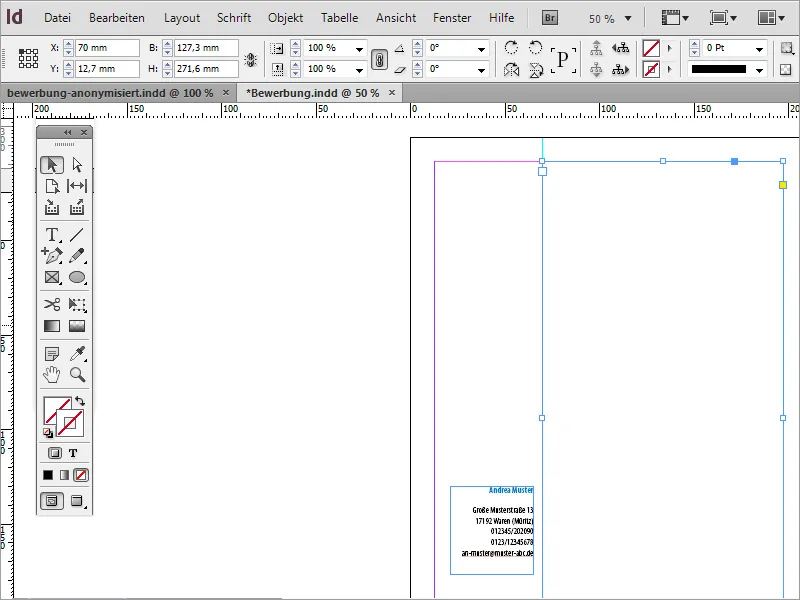Screen dimensions: 800x600
Task: Select the Content Placer tool
Action: (x=77, y=207)
